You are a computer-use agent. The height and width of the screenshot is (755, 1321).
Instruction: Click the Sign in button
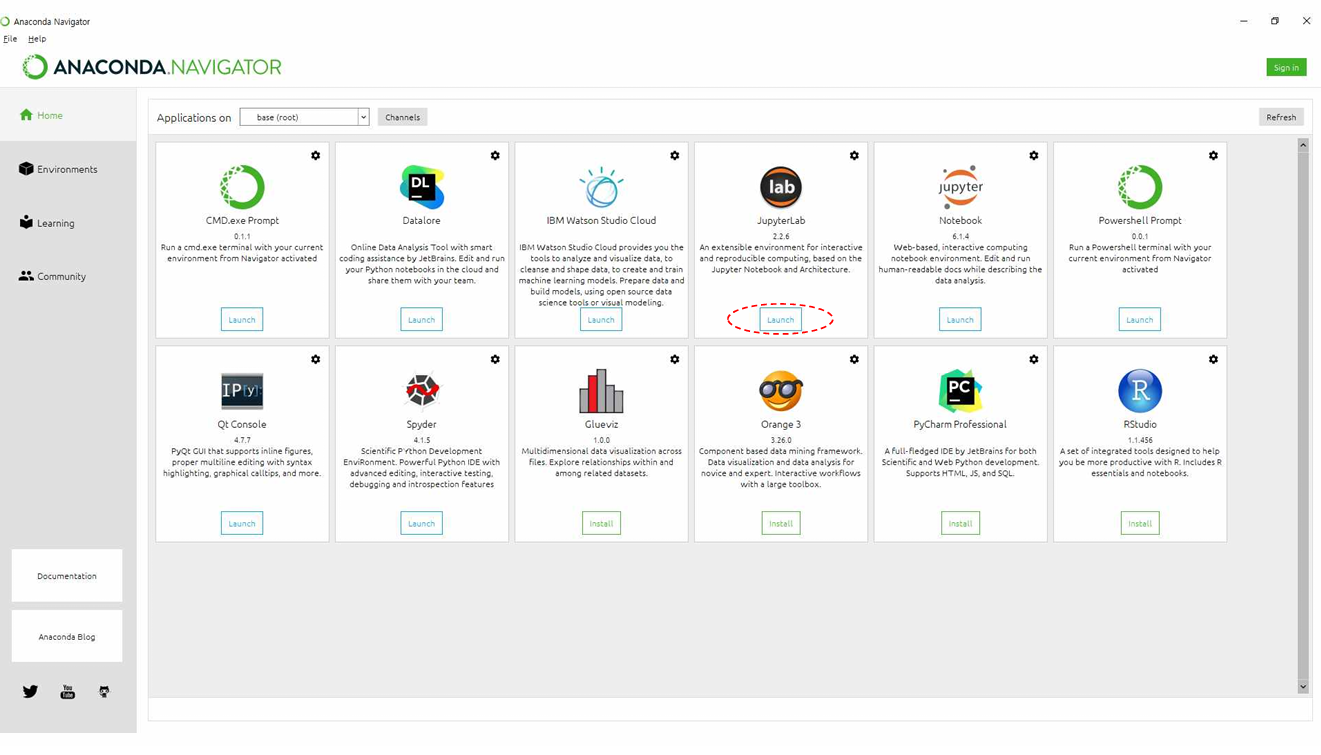point(1286,67)
